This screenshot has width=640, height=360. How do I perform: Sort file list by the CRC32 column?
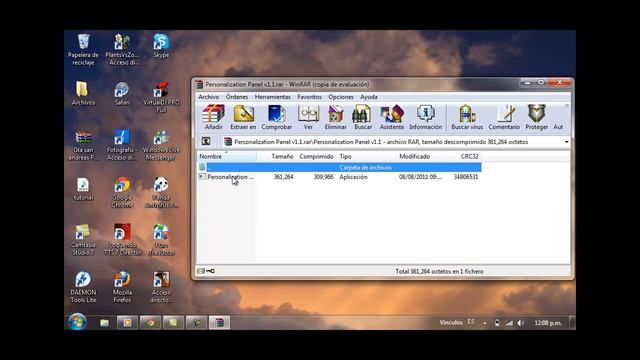pos(463,156)
